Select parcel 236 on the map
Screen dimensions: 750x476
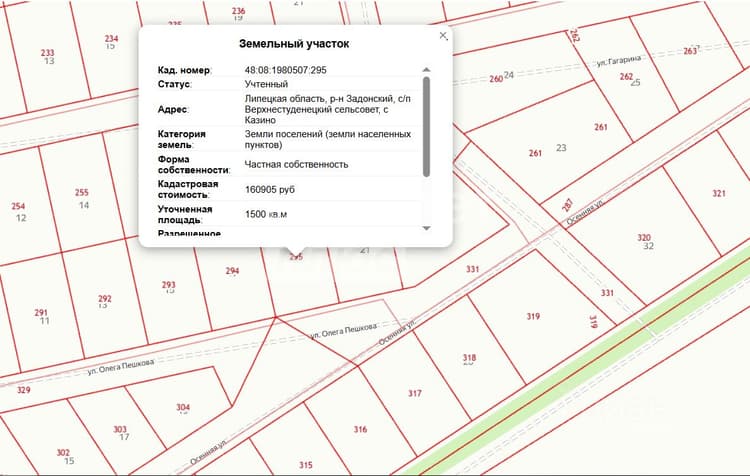tap(238, 11)
